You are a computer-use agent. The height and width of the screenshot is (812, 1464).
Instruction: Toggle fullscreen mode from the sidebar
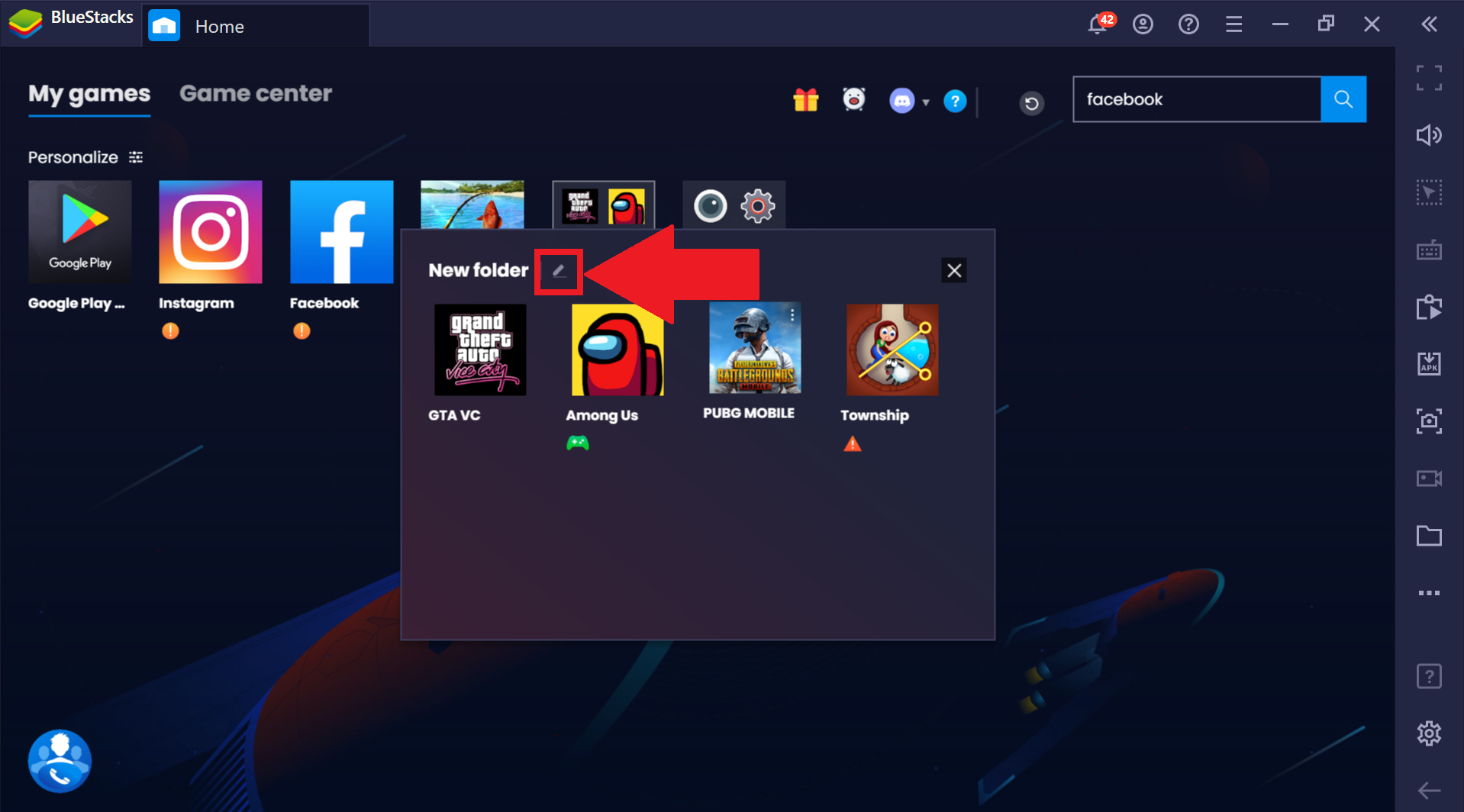click(1429, 78)
